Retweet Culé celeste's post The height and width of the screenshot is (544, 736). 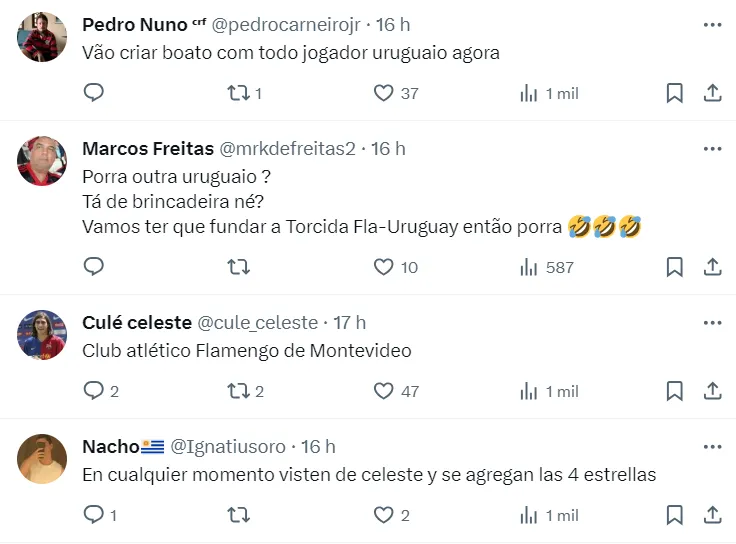(x=238, y=391)
